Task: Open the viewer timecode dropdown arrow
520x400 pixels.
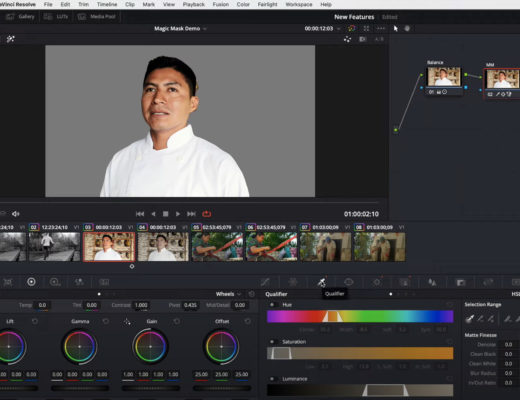Action: [339, 29]
